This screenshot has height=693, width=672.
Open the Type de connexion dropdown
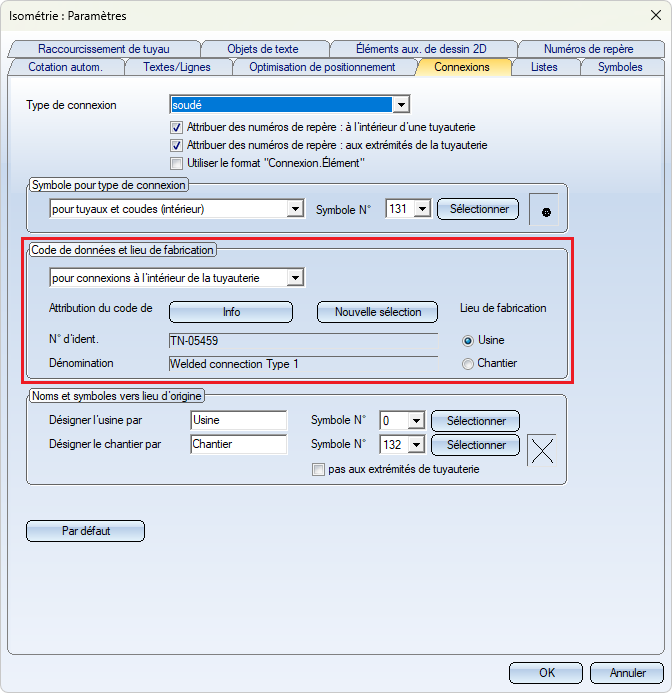pos(401,105)
